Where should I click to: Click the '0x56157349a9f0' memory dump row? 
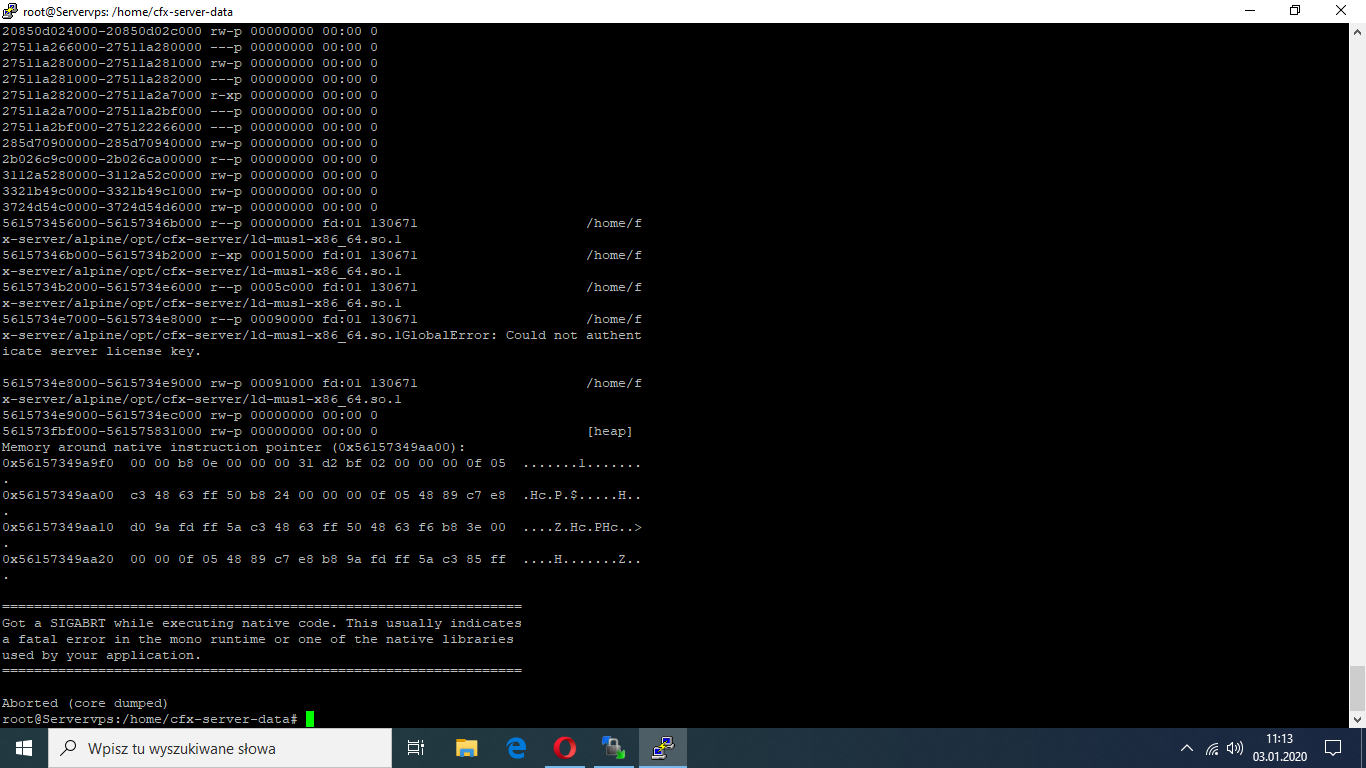pos(322,463)
